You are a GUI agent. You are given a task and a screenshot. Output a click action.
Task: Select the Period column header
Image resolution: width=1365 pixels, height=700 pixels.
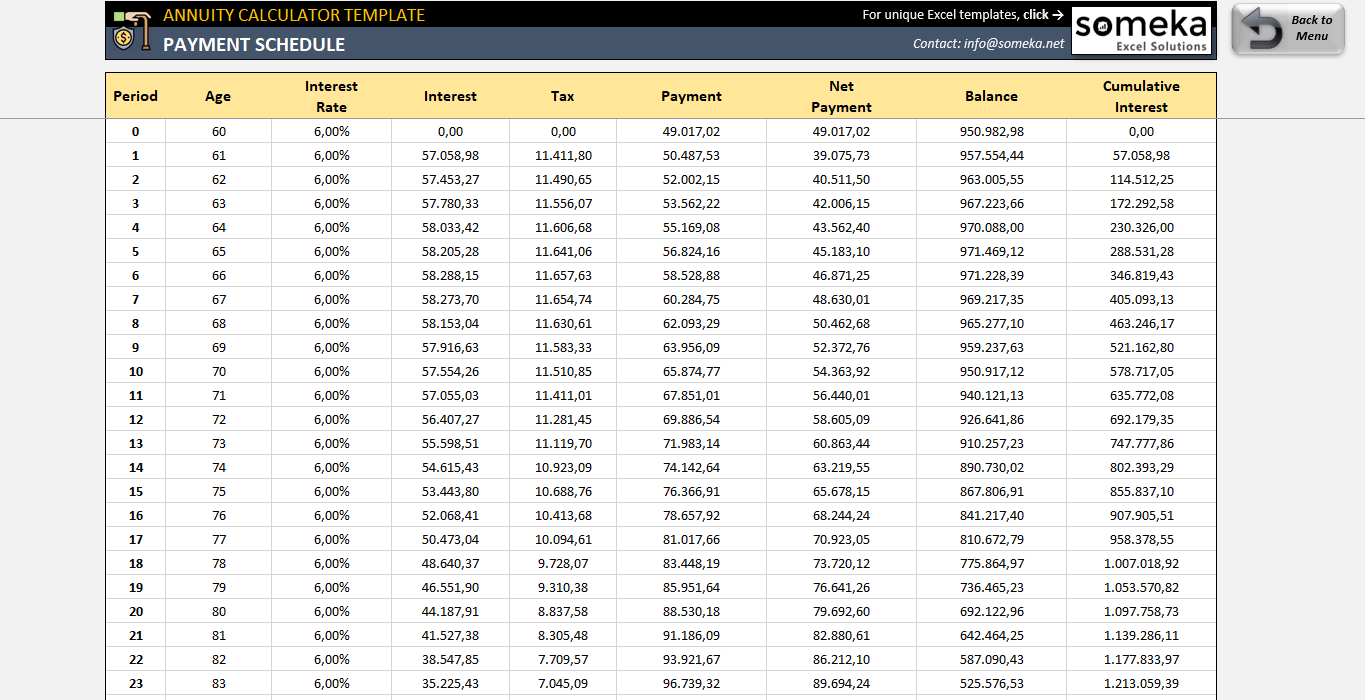pyautogui.click(x=135, y=96)
